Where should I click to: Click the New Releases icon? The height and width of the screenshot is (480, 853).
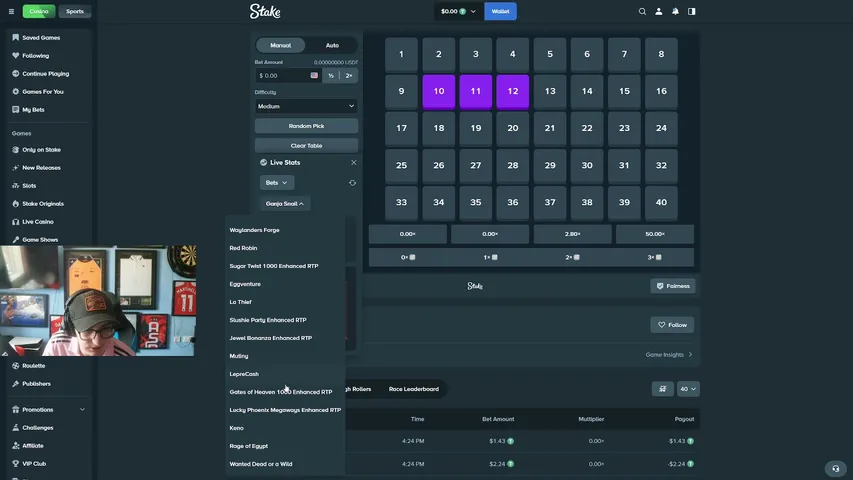click(x=15, y=168)
